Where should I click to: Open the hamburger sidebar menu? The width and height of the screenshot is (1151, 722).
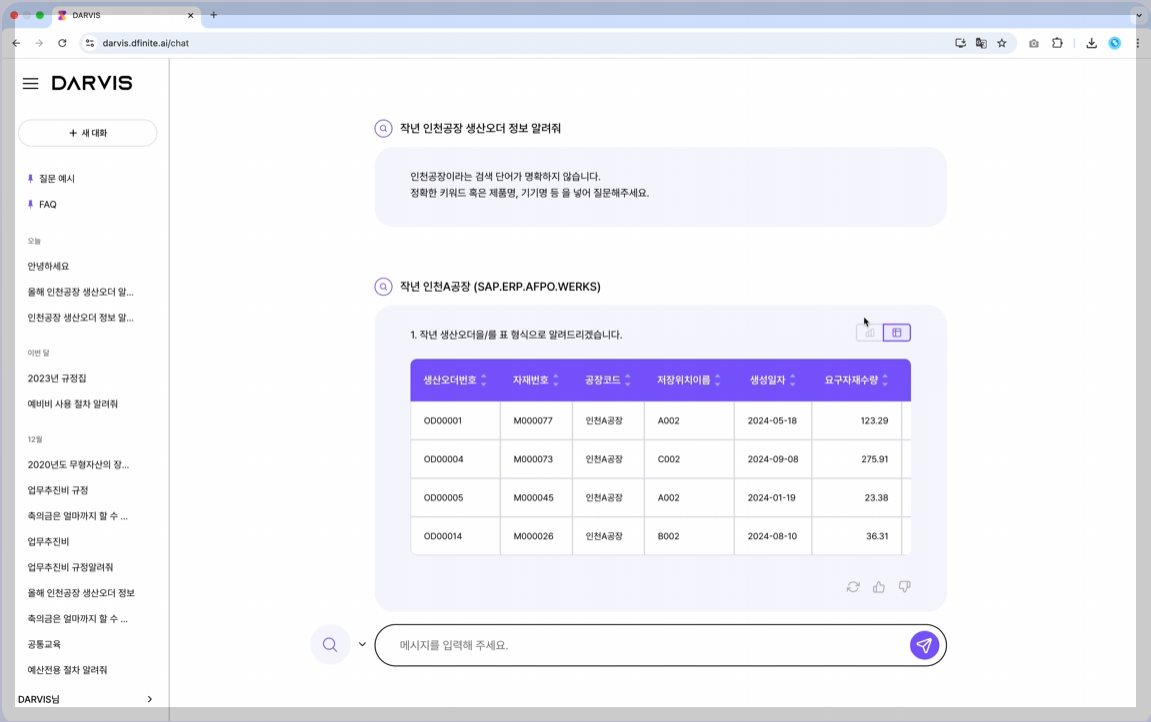click(x=30, y=84)
